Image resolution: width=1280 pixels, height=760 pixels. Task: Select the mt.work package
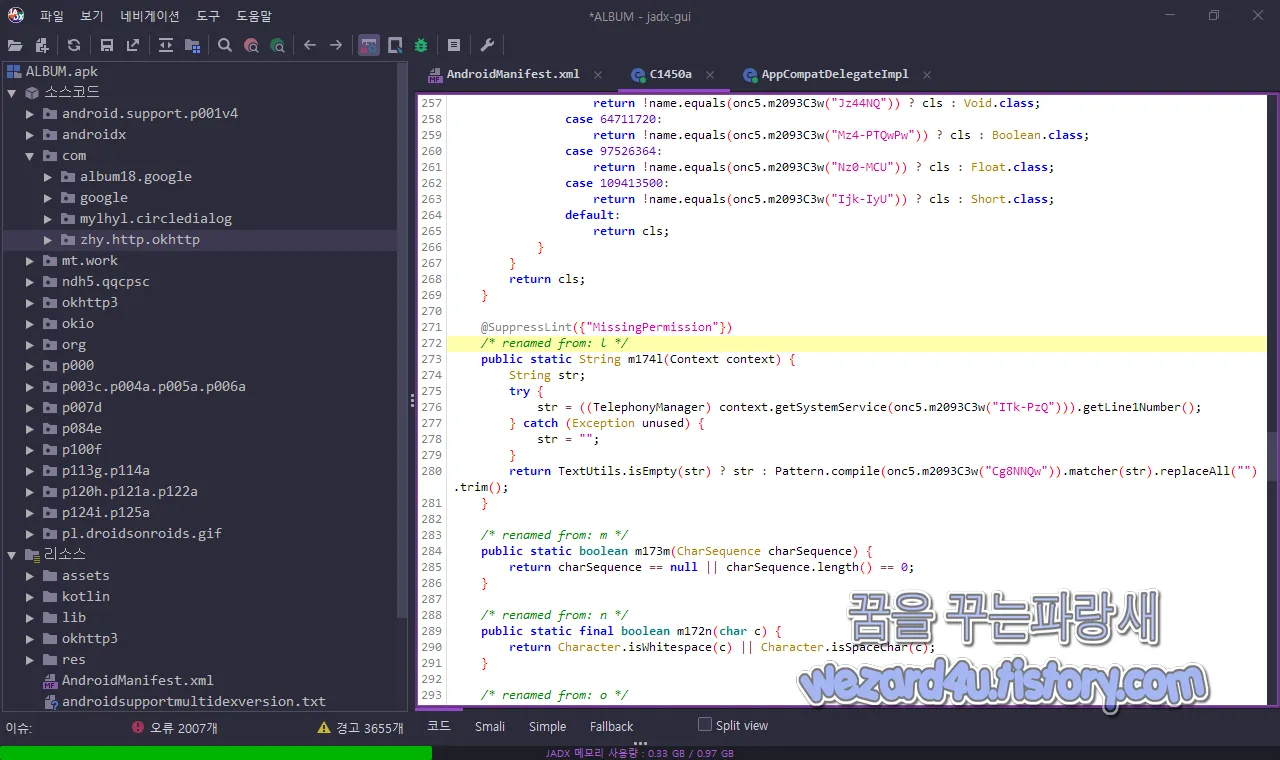[80, 260]
